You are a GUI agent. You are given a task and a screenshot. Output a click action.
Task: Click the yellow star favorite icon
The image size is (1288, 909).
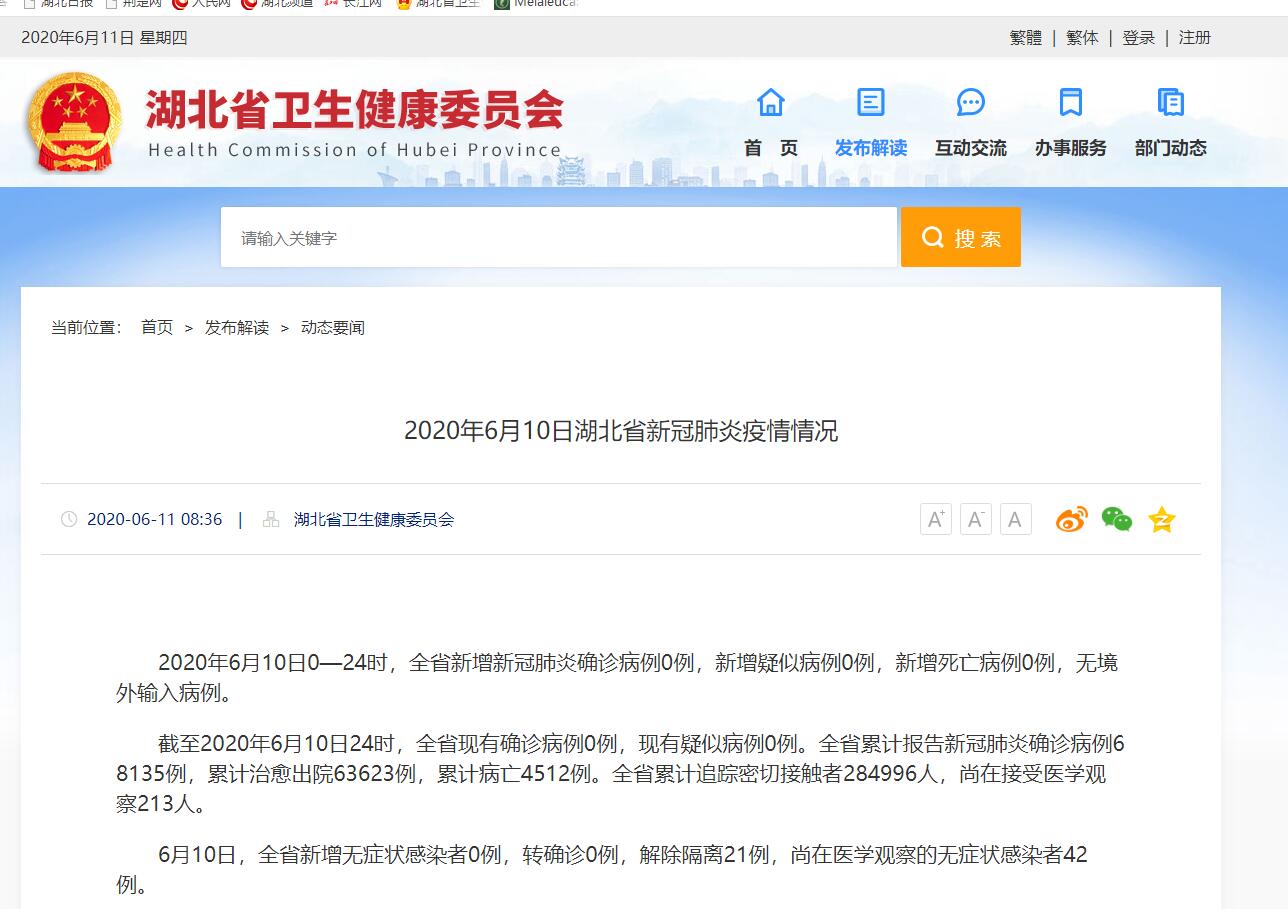click(x=1161, y=519)
